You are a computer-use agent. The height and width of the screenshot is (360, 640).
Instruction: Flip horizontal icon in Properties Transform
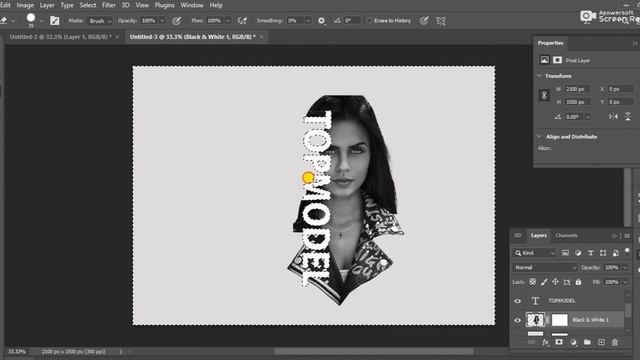[613, 117]
